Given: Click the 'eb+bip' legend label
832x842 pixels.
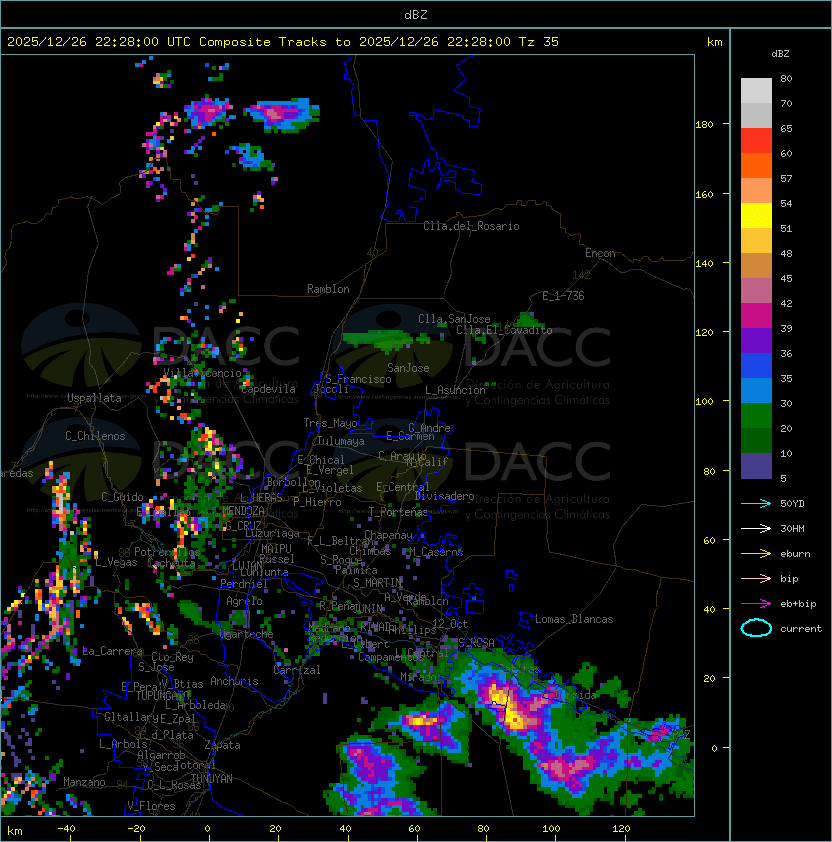Looking at the screenshot, I should click(x=798, y=604).
